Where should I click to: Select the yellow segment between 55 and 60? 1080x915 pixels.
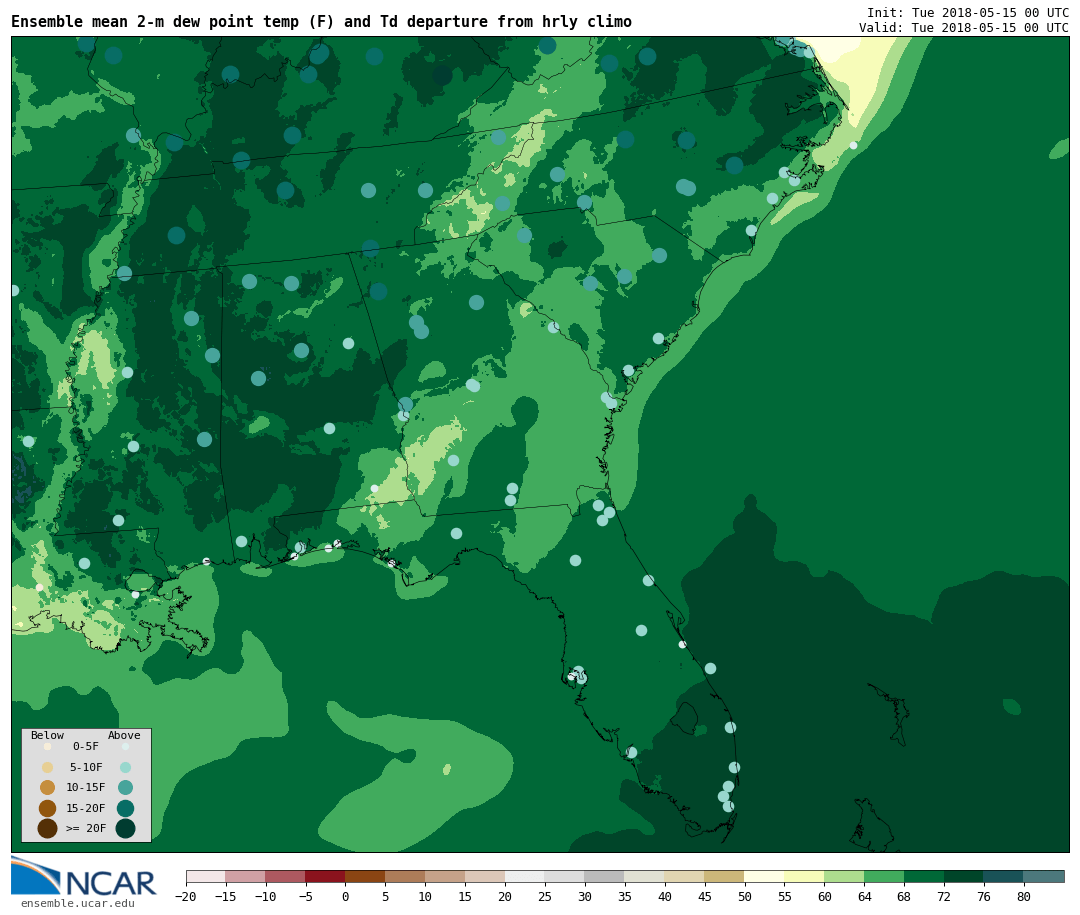tap(805, 877)
